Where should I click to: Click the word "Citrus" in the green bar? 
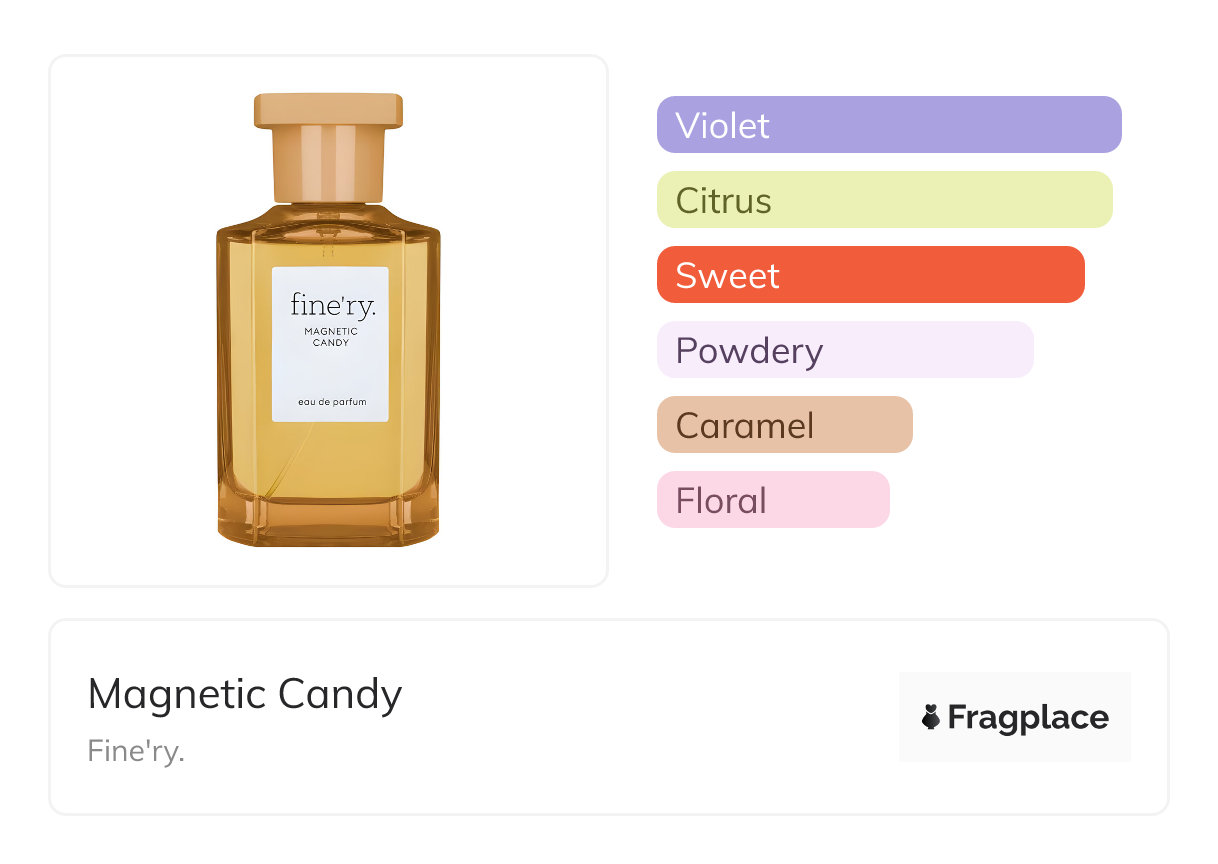(723, 201)
